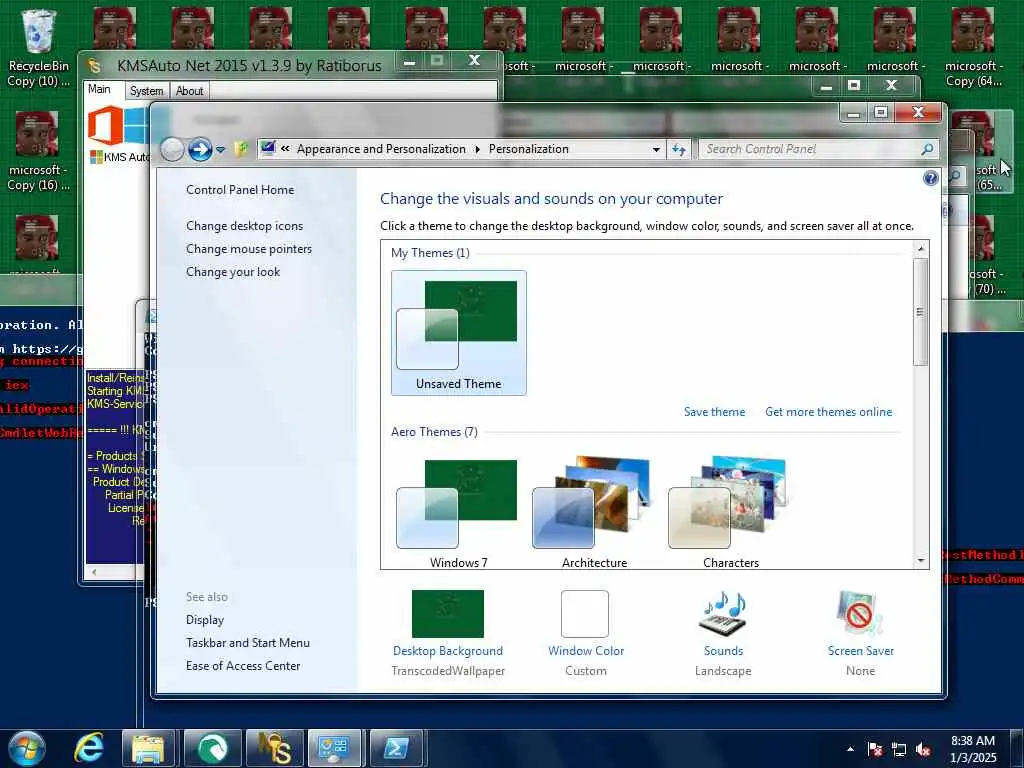Expand the breadcrumb arrow after Appearance and Personalization
Screen dimensions: 1024x768
pyautogui.click(x=477, y=150)
